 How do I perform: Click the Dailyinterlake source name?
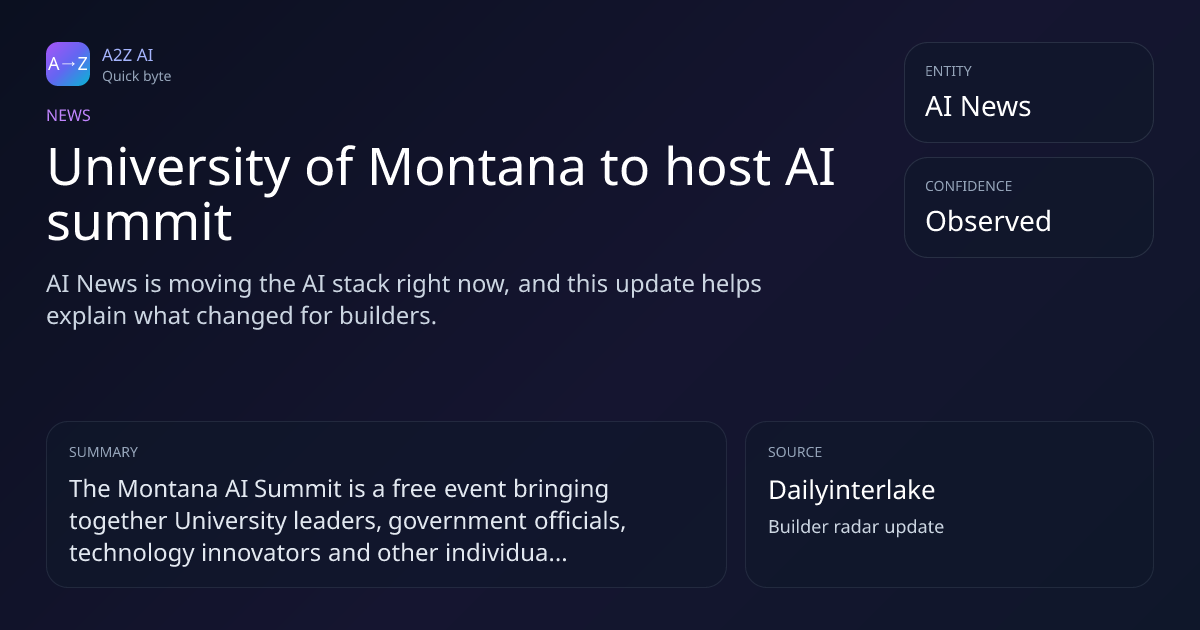[x=851, y=490]
